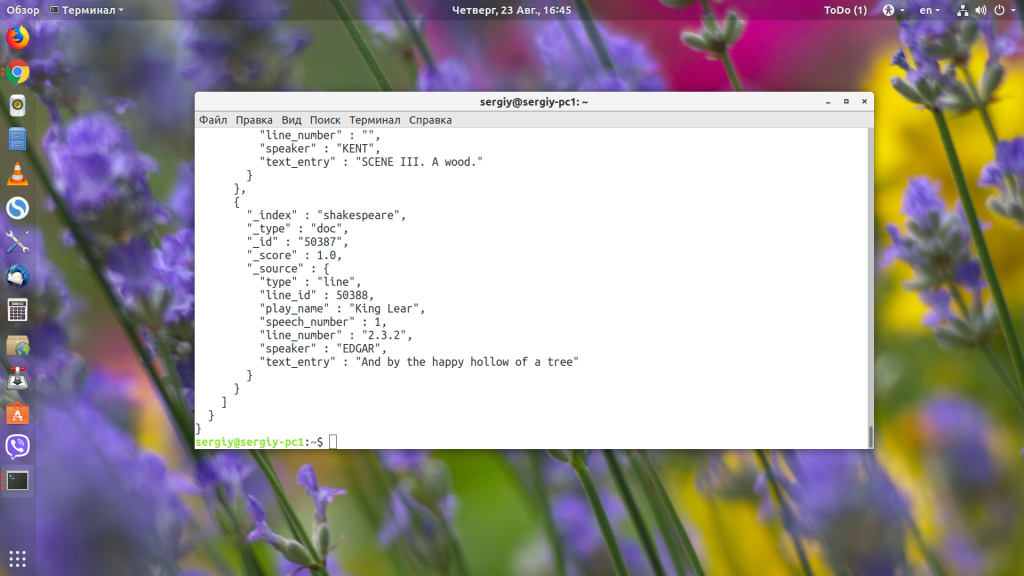The image size is (1024, 576).
Task: Launch VLC media player
Action: point(18,174)
